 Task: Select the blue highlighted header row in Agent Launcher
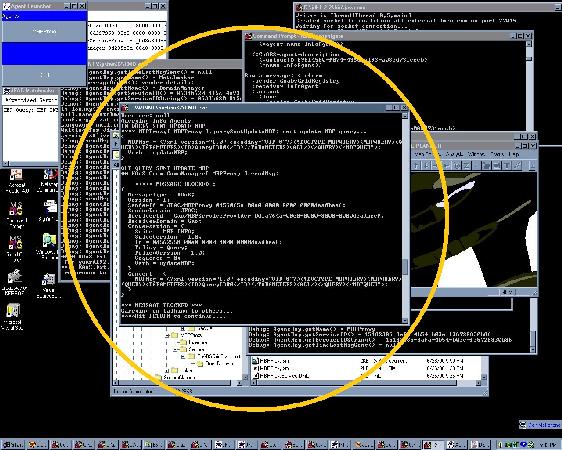[x=44, y=16]
